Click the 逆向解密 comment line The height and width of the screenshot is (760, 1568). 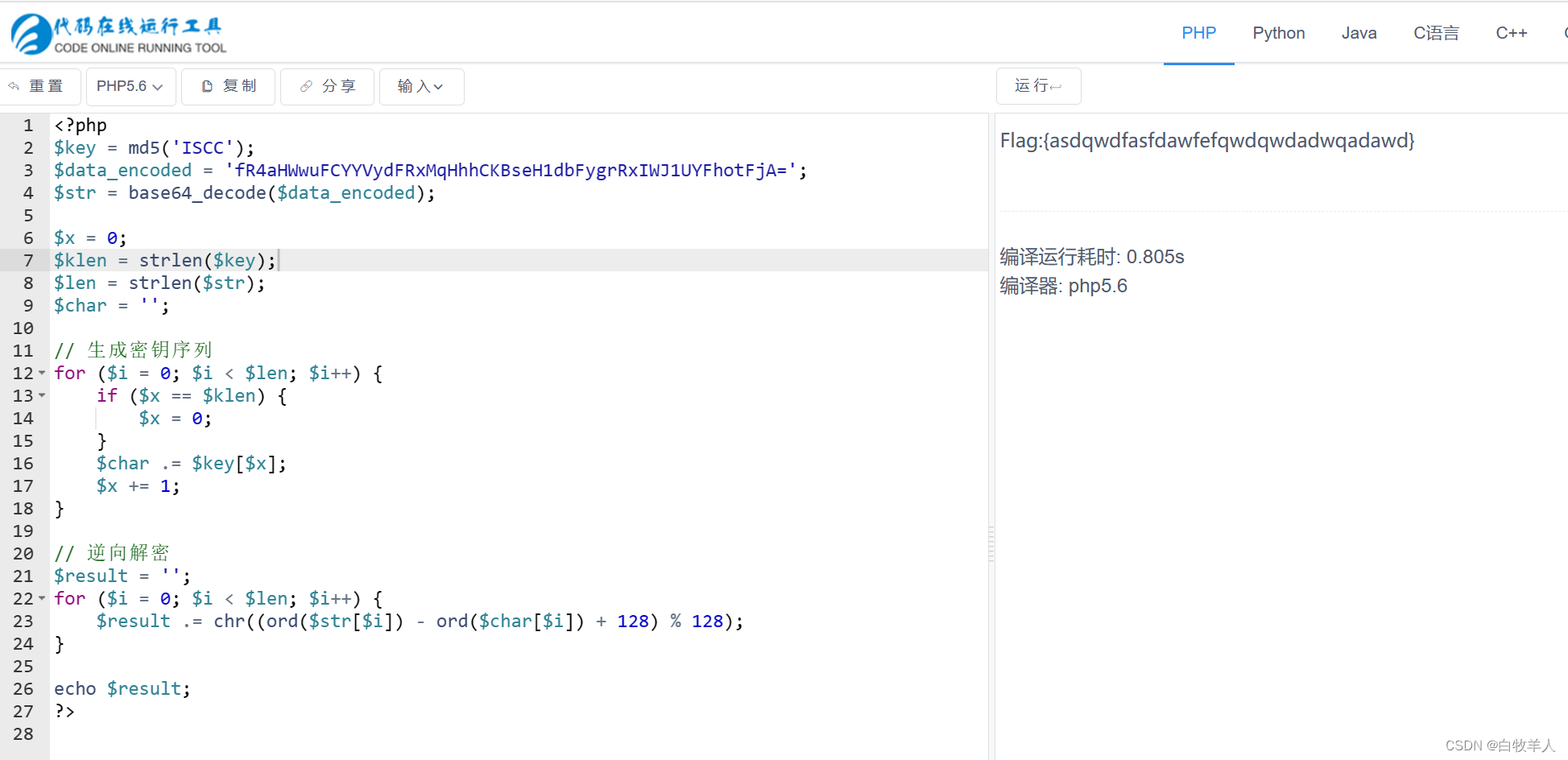point(112,553)
